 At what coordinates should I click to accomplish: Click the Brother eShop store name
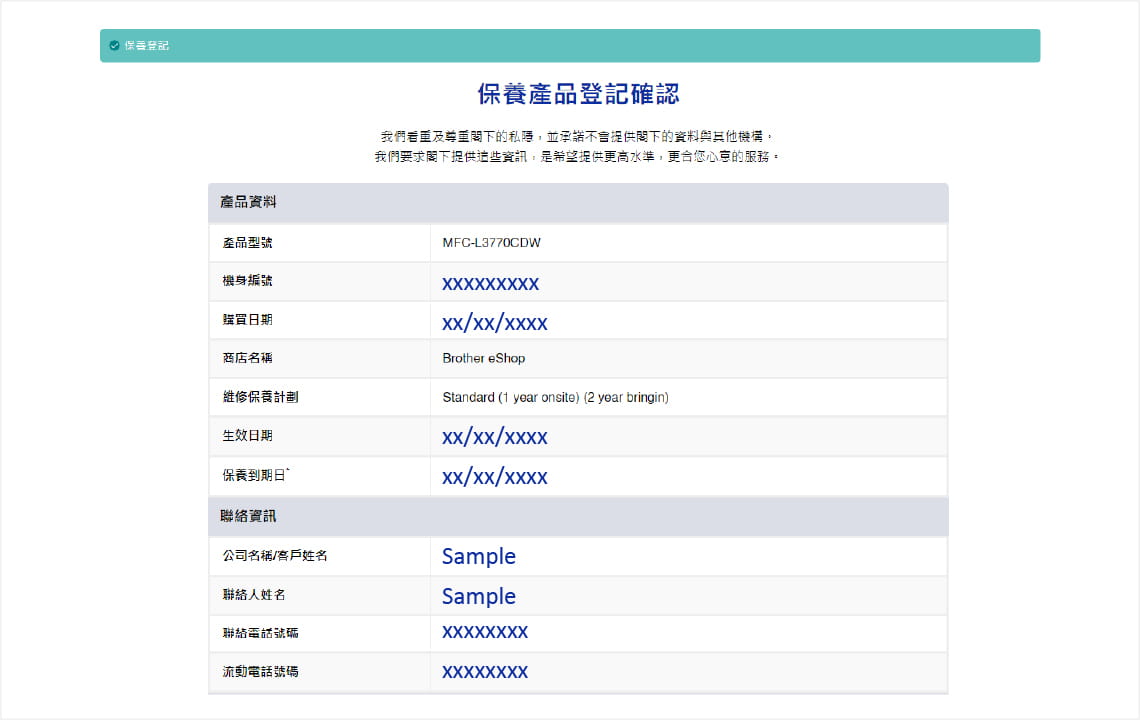(483, 358)
